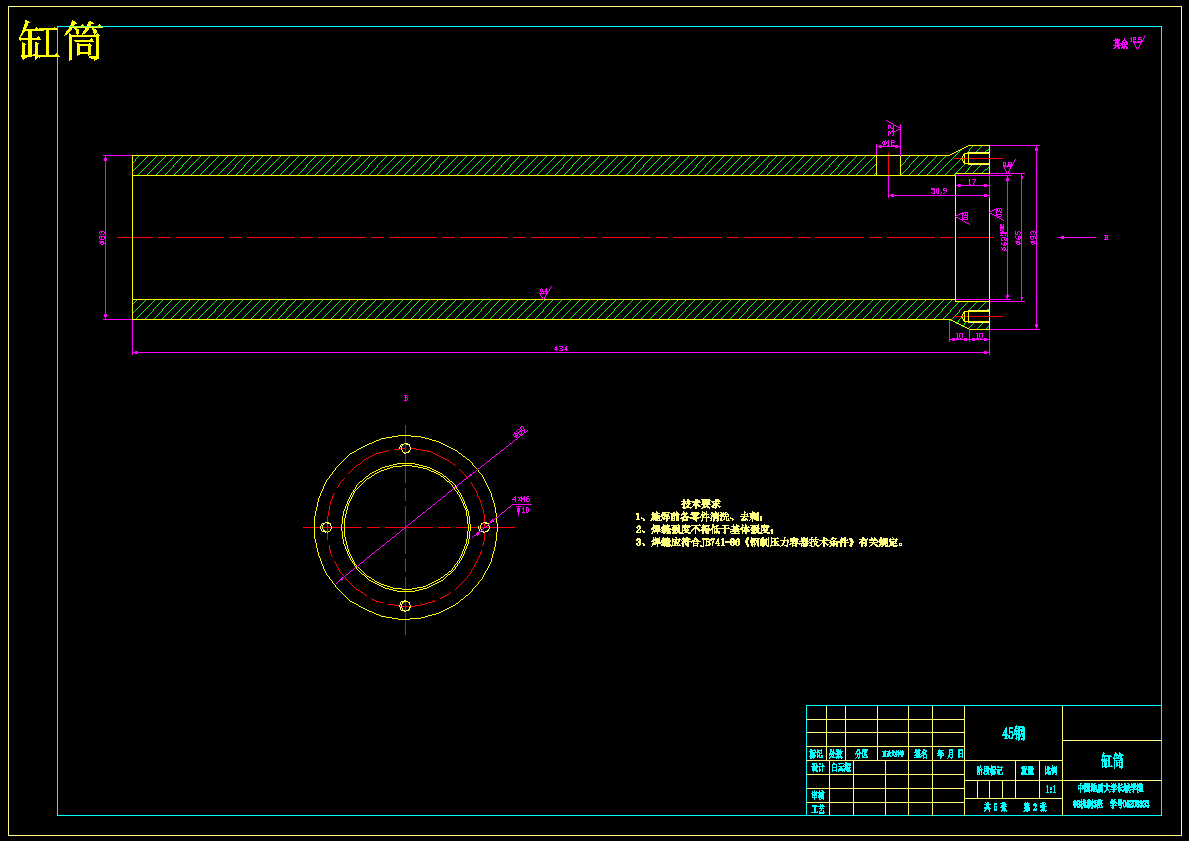Select the ø93 outer flange diameter dimension
This screenshot has height=841, width=1189.
click(1032, 237)
